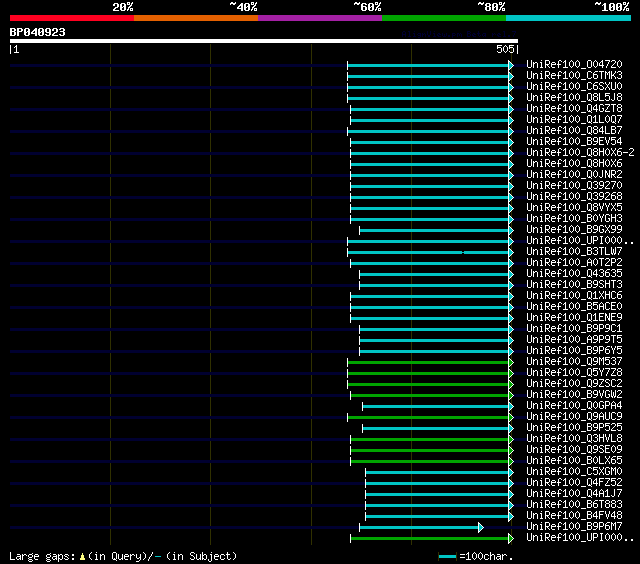Select the UniRef100_Q0JNR2 label

pyautogui.click(x=574, y=175)
